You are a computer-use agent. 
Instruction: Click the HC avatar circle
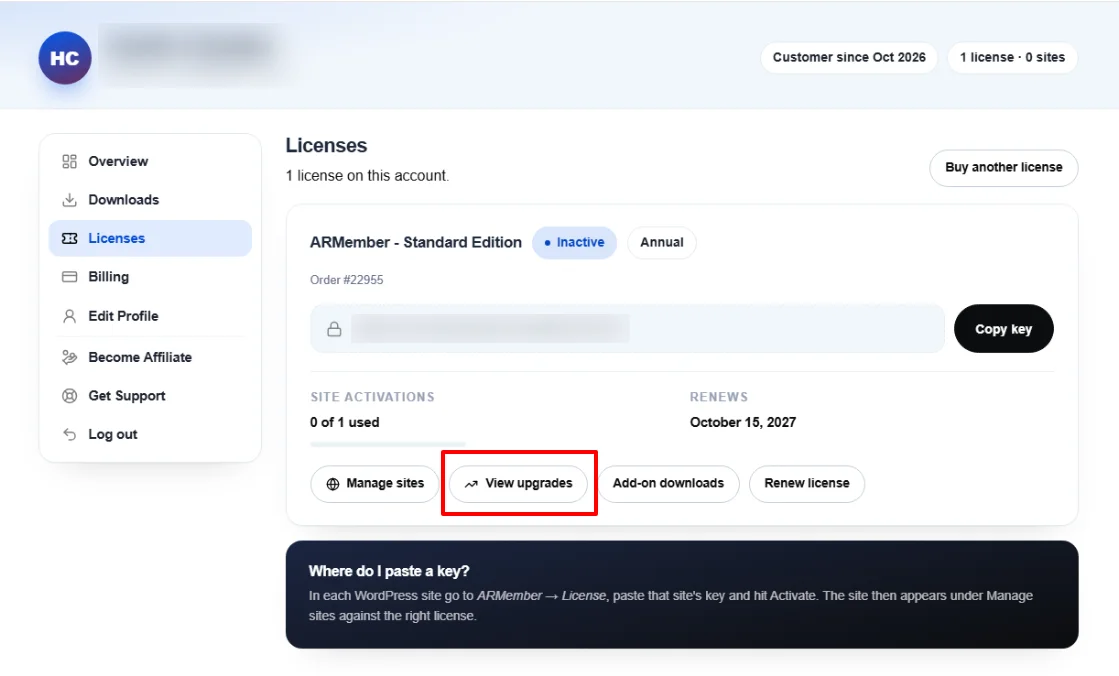pos(65,58)
